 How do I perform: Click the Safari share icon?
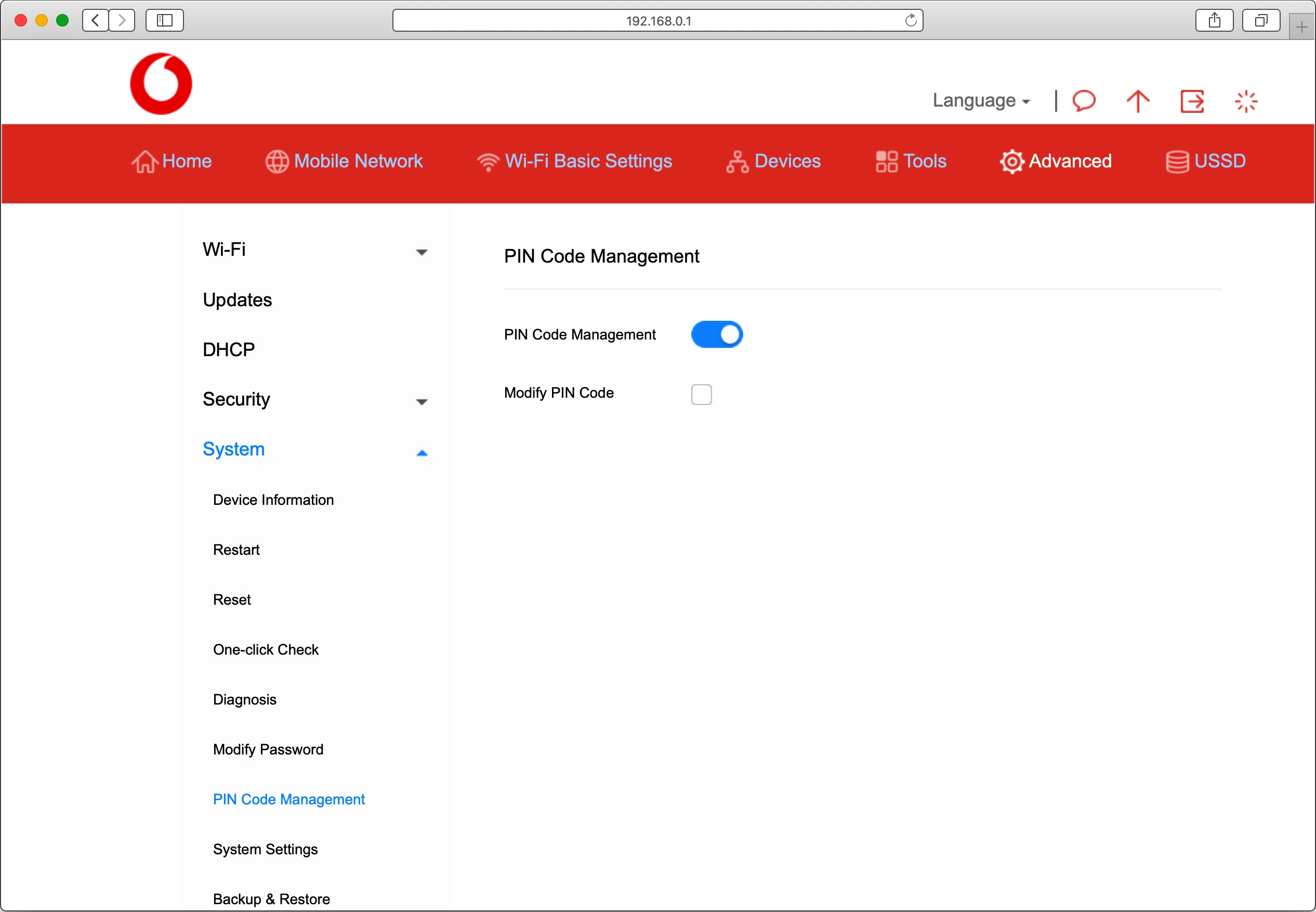(x=1214, y=21)
